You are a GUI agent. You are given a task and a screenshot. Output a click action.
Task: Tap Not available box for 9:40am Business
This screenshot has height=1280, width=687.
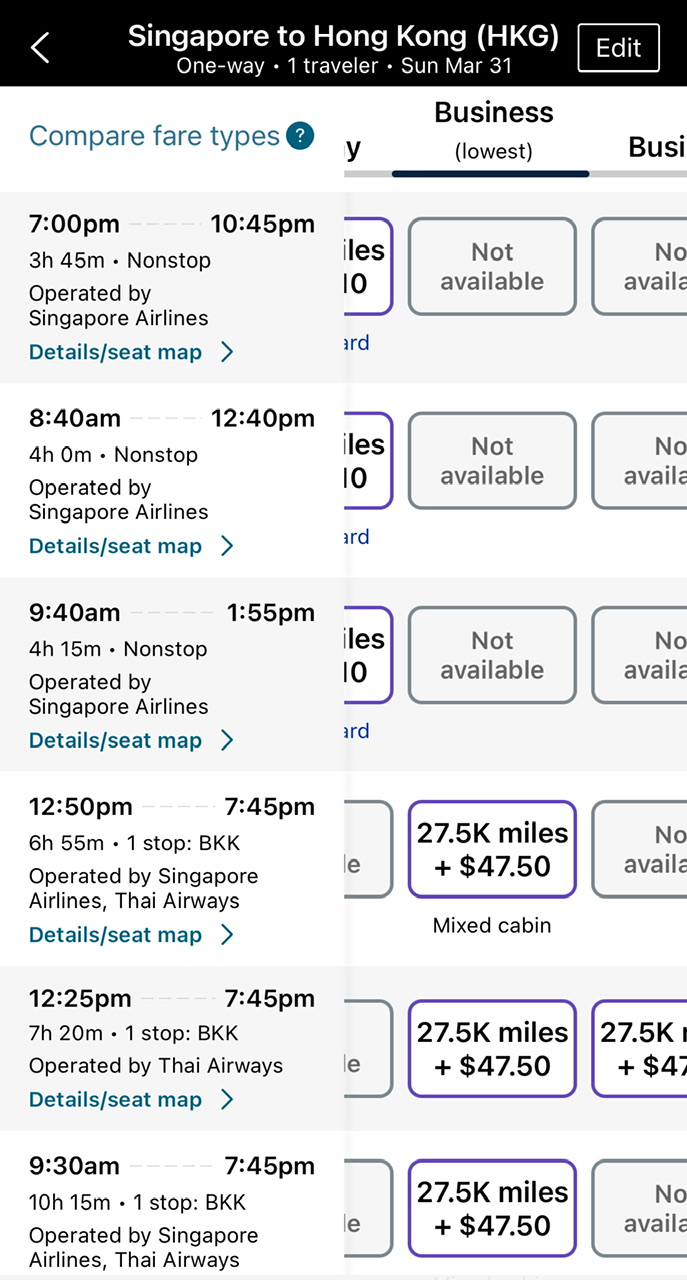click(492, 655)
